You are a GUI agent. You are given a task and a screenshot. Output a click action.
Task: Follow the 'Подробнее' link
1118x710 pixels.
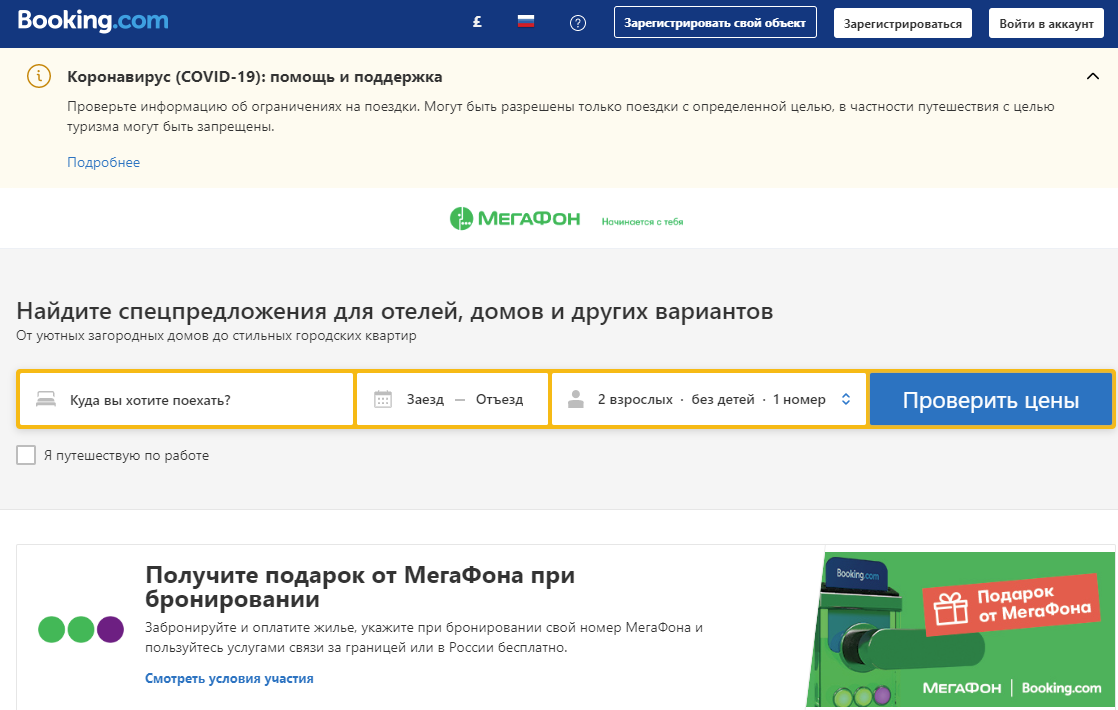tap(103, 163)
